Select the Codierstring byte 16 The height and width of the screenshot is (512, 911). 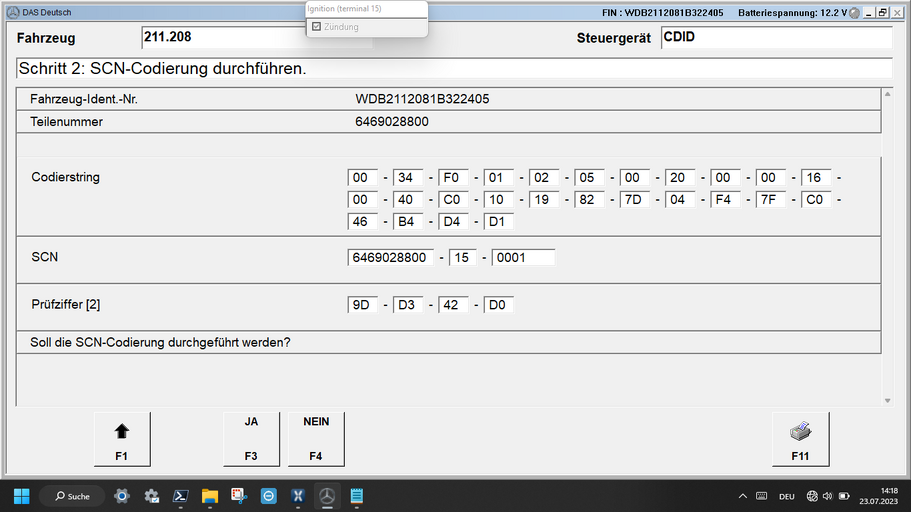816,177
